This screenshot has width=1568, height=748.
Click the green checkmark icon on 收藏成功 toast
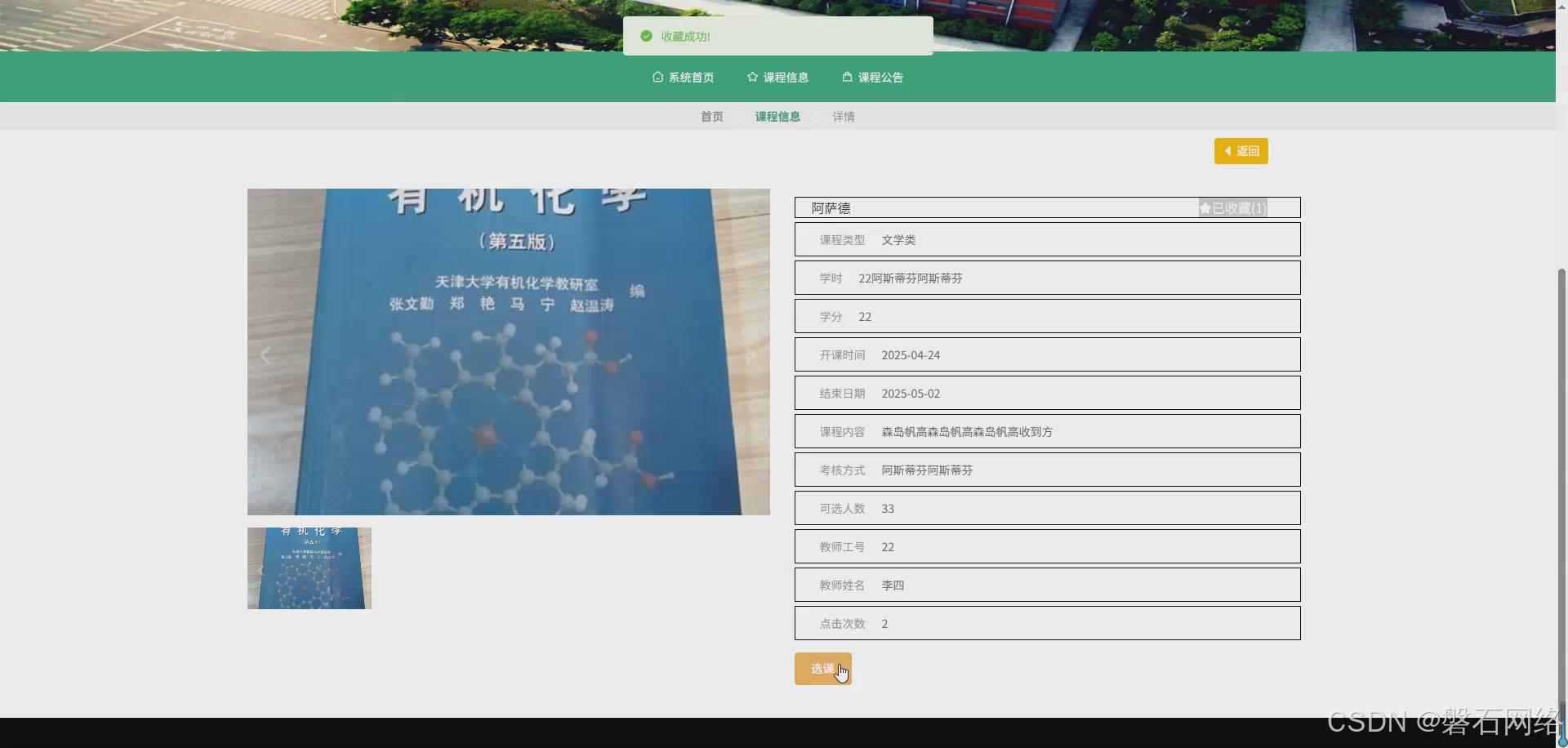tap(646, 36)
